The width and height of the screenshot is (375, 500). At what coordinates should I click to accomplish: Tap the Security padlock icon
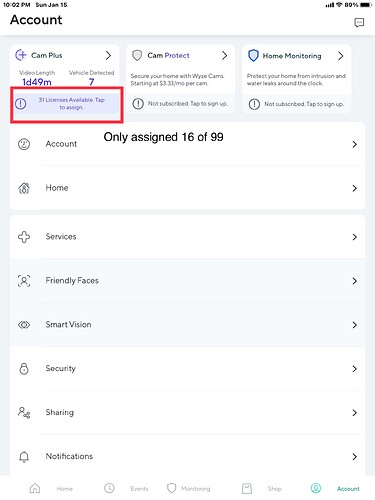[24, 369]
